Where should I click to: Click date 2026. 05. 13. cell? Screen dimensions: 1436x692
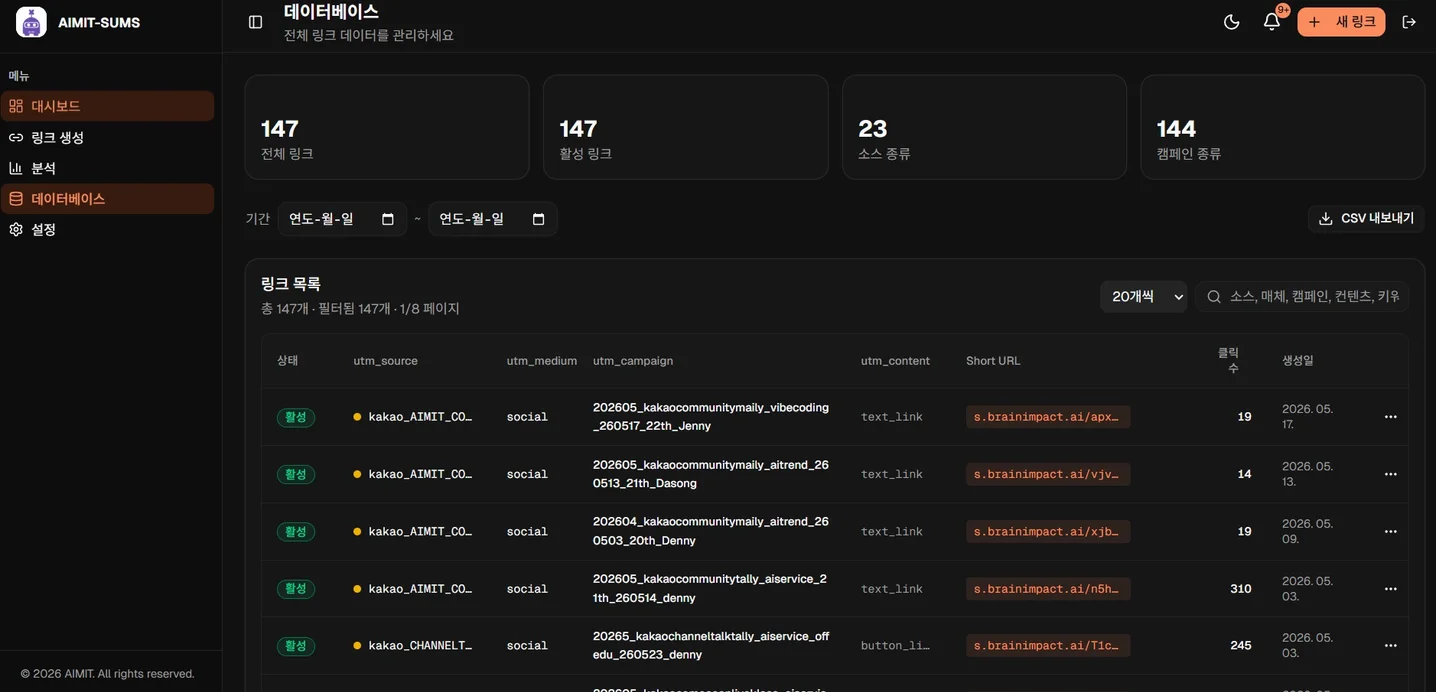click(x=1307, y=474)
